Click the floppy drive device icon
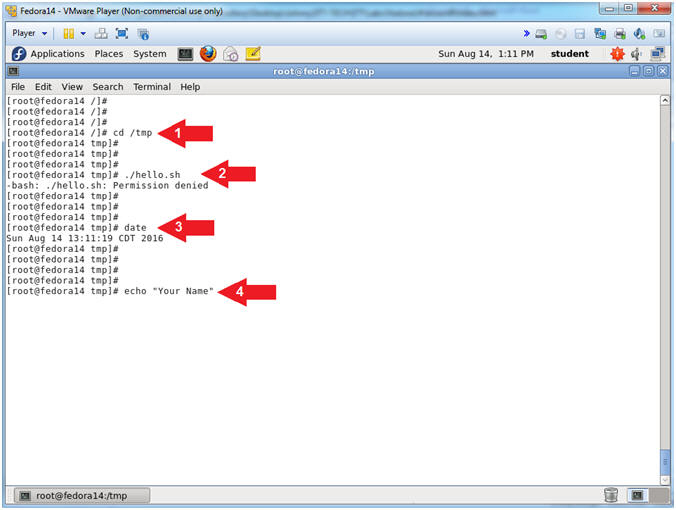Viewport: 676px width, 510px height. coord(580,34)
